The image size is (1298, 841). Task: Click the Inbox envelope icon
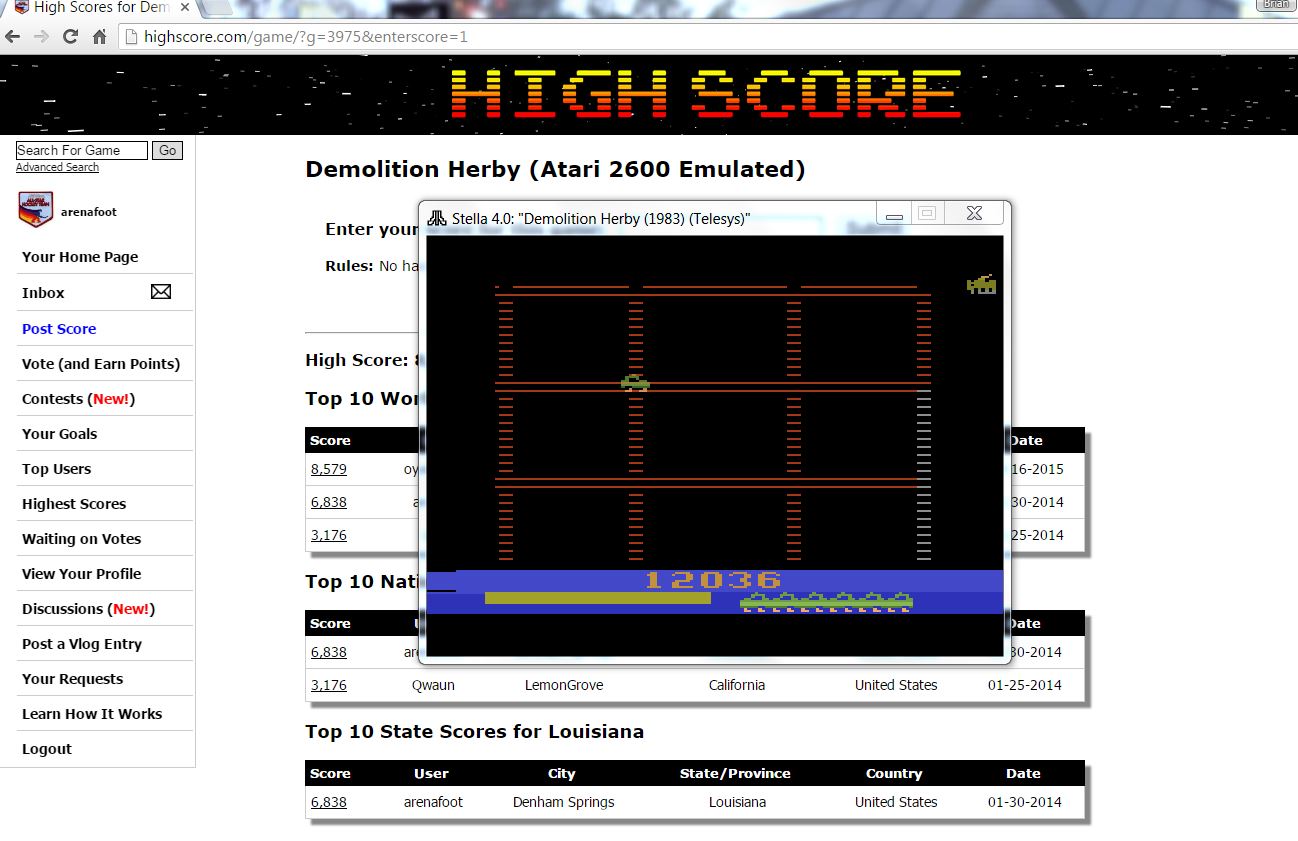[161, 292]
